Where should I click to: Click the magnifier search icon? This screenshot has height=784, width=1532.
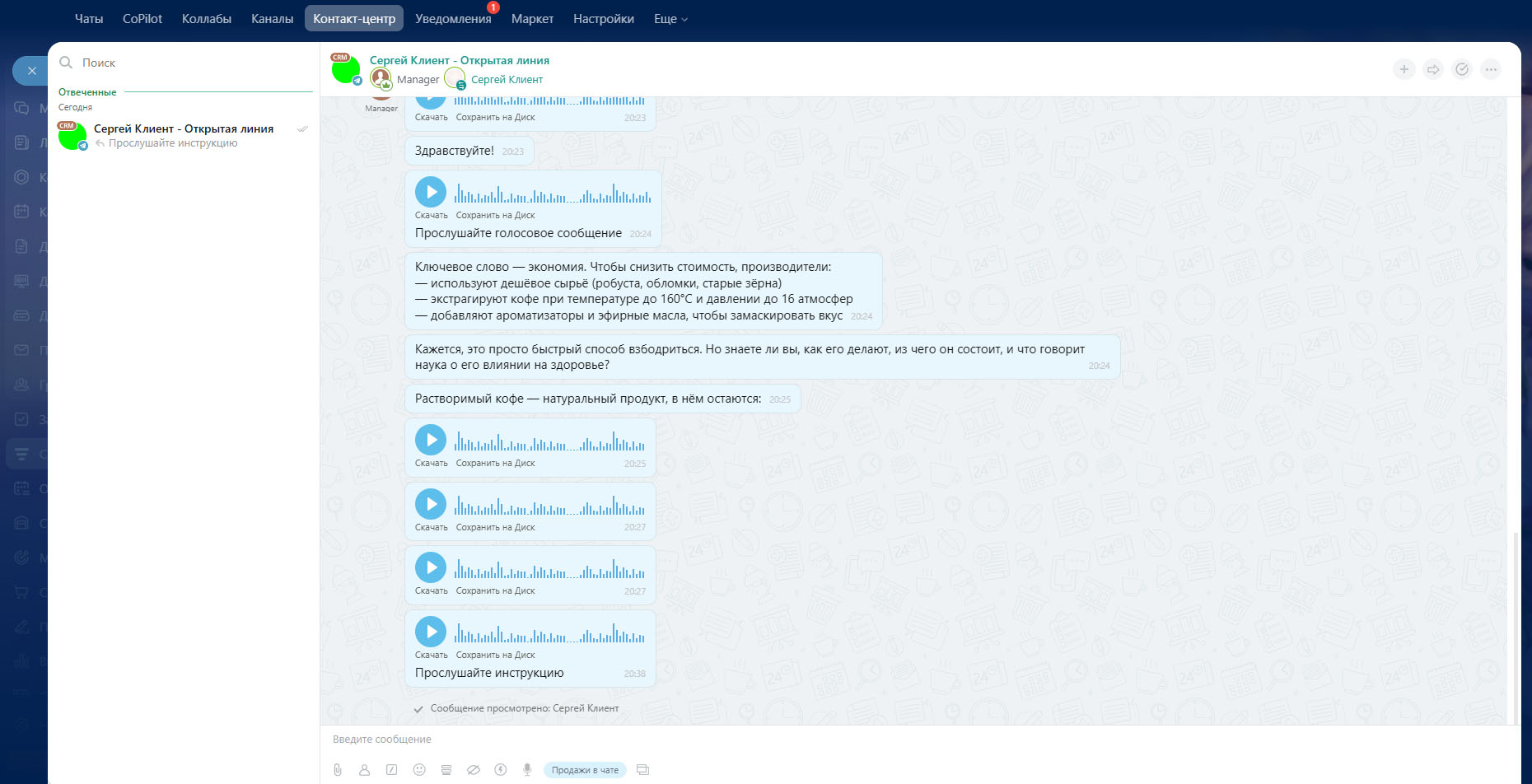coord(66,63)
